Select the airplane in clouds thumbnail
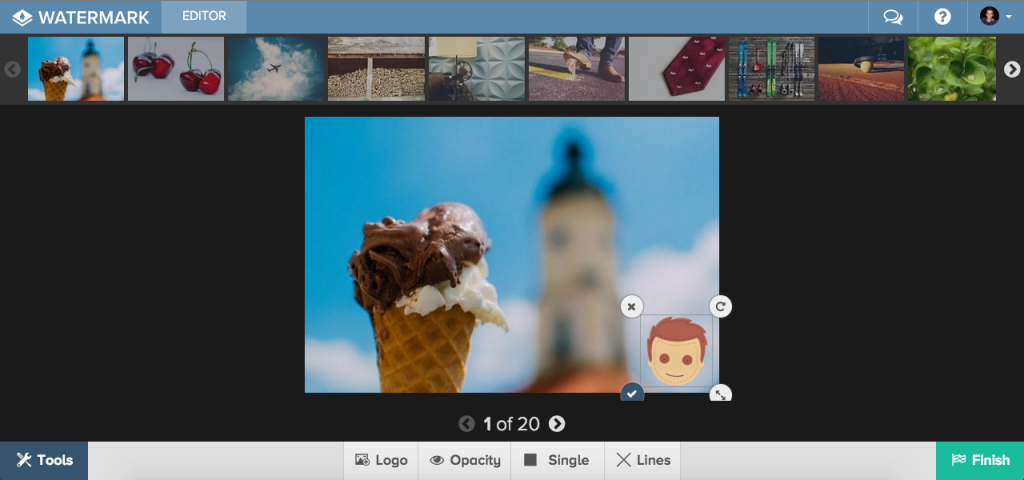Image resolution: width=1024 pixels, height=480 pixels. (x=276, y=69)
